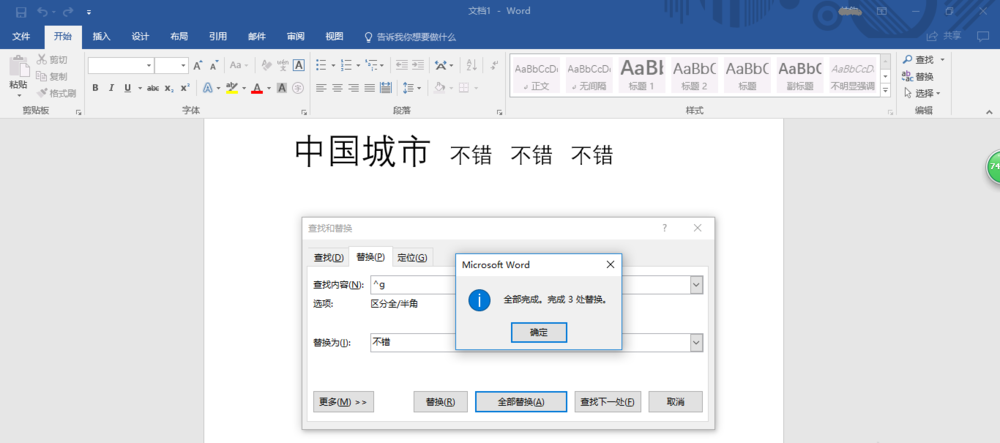Open the font name dropdown
1000x443 pixels.
point(149,65)
